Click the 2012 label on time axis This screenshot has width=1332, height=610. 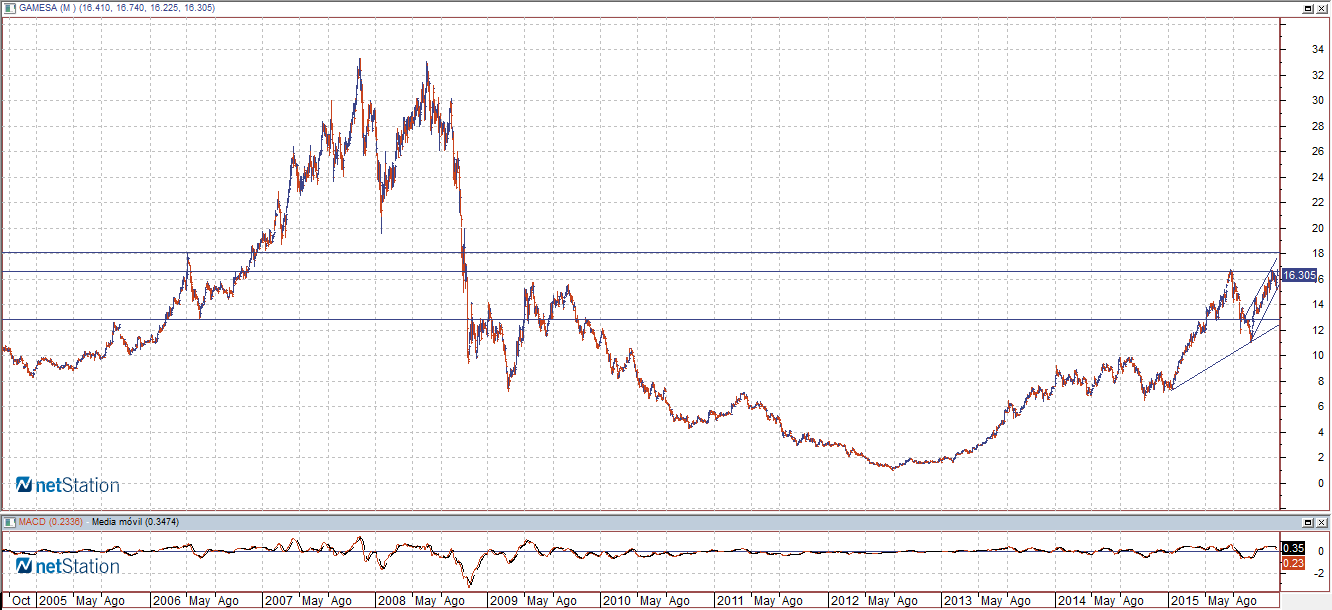(x=844, y=601)
